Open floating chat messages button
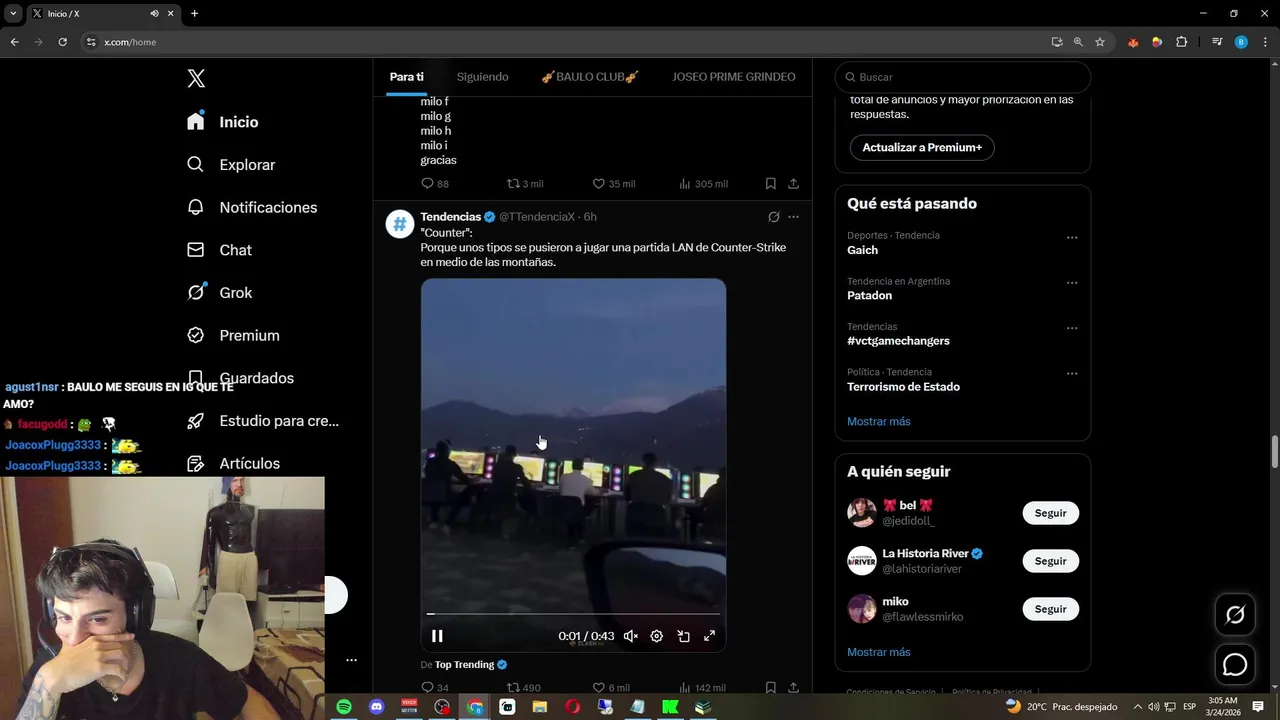 [1235, 664]
